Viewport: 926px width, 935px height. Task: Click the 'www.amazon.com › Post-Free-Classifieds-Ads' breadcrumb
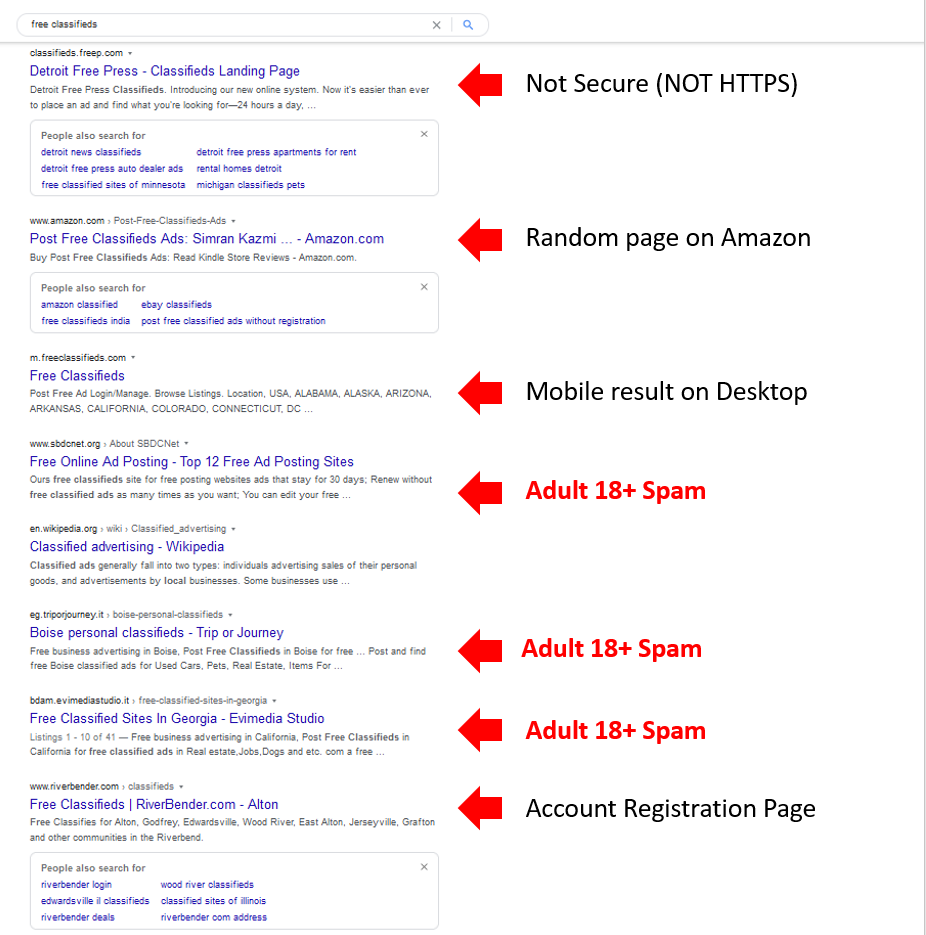coord(128,221)
